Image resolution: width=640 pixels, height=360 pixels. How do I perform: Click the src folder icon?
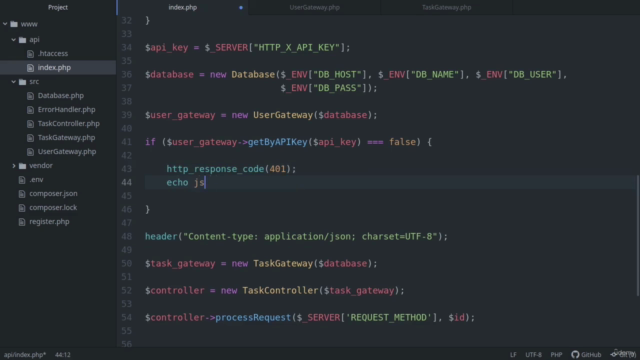(x=22, y=82)
